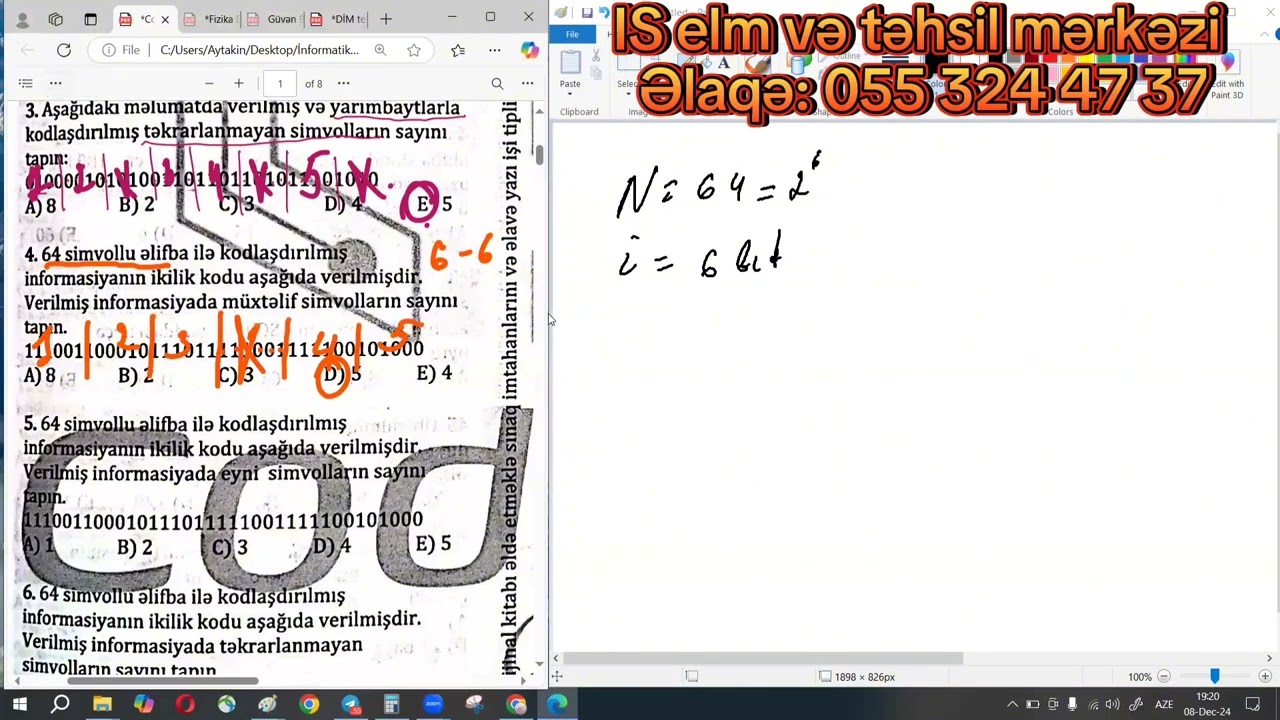
Task: Open a new browser tab with plus
Action: (386, 19)
